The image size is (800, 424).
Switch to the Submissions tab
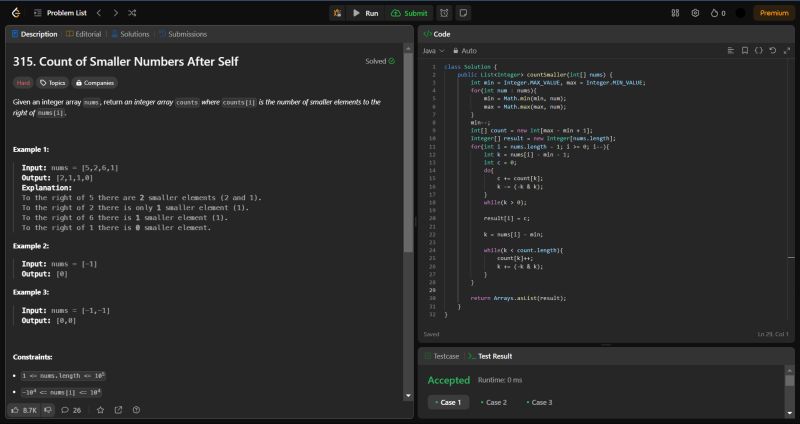[x=183, y=34]
